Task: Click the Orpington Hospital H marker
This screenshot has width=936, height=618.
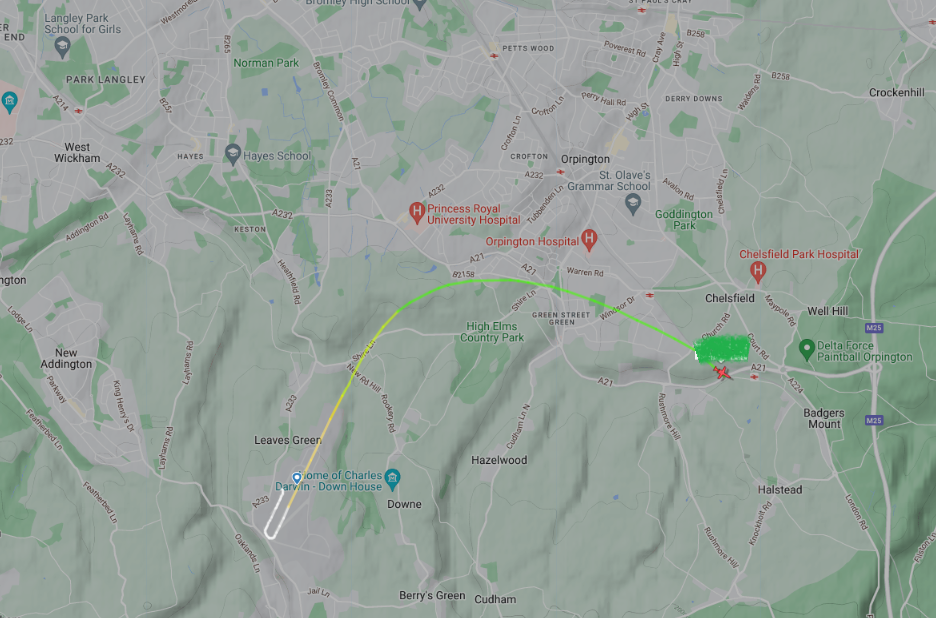Action: [x=589, y=239]
